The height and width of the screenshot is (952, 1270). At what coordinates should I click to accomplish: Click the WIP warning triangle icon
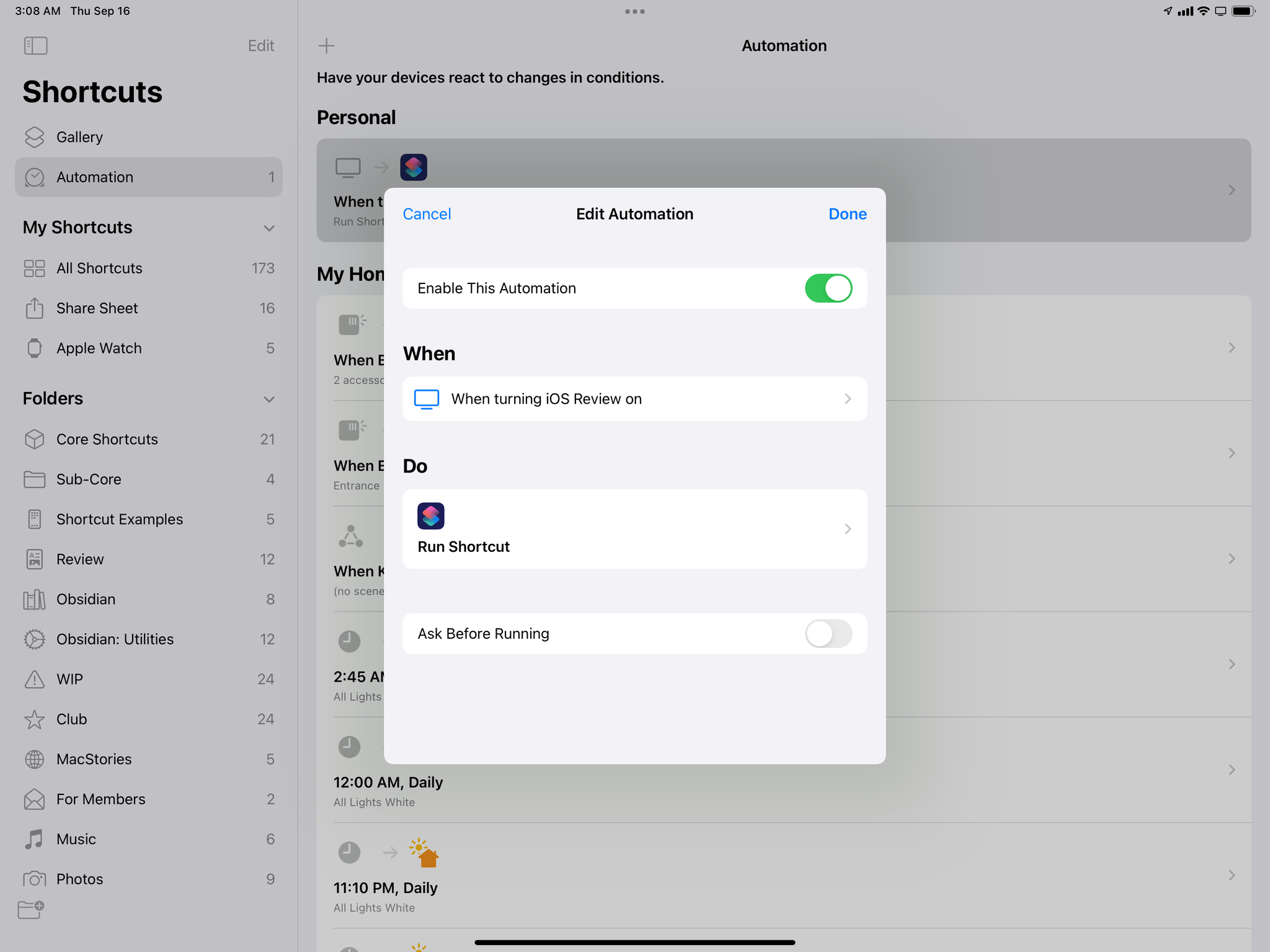[x=35, y=679]
